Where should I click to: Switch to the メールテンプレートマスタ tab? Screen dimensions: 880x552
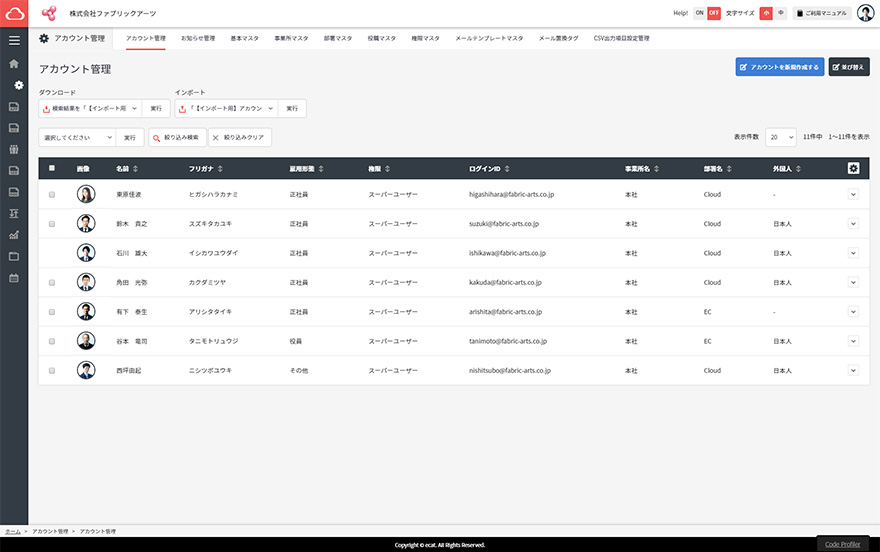pyautogui.click(x=489, y=38)
